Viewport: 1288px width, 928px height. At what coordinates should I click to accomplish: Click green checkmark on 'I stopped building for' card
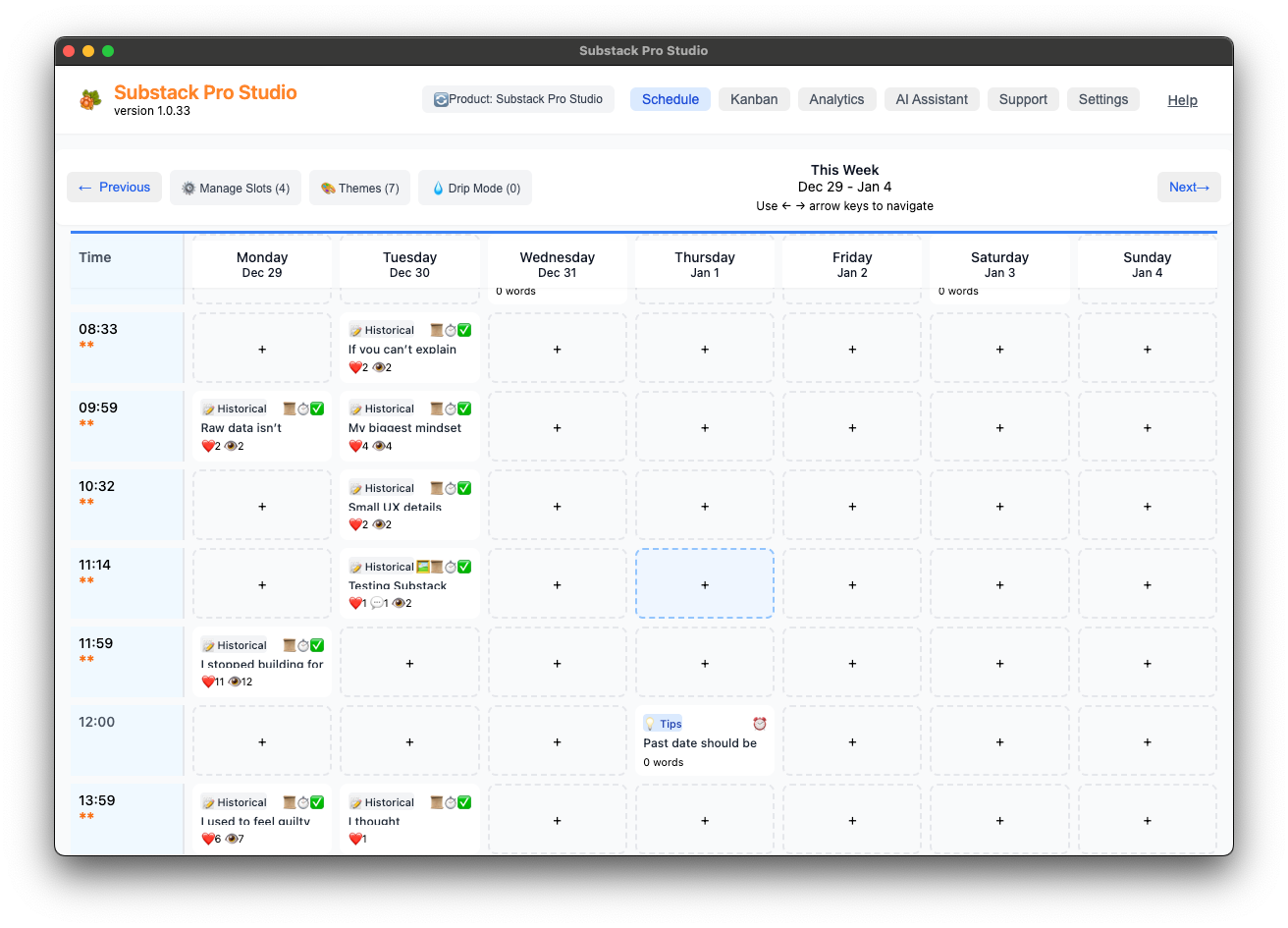point(317,645)
